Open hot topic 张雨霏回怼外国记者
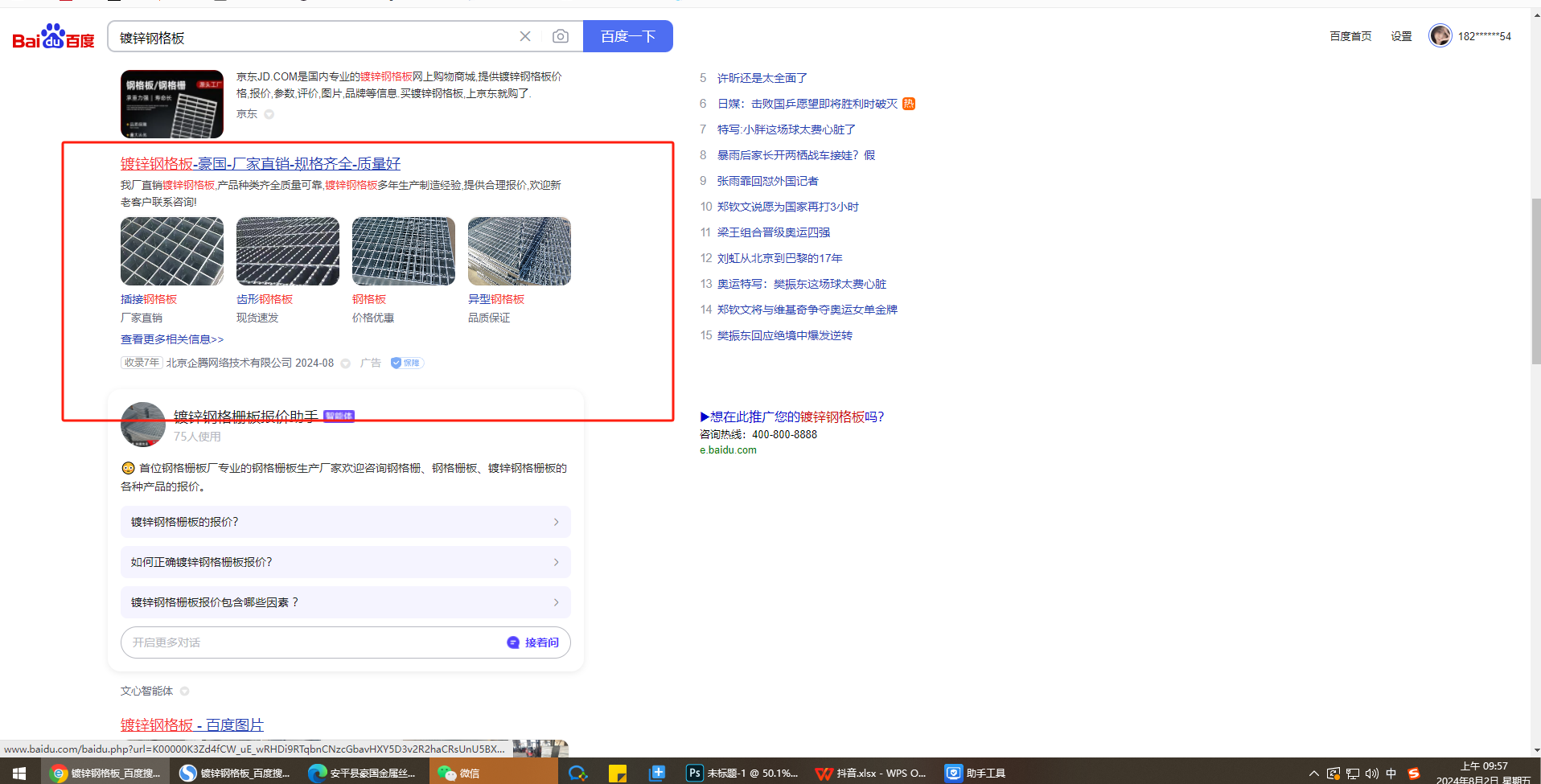Viewport: 1541px width, 784px height. pyautogui.click(x=768, y=181)
